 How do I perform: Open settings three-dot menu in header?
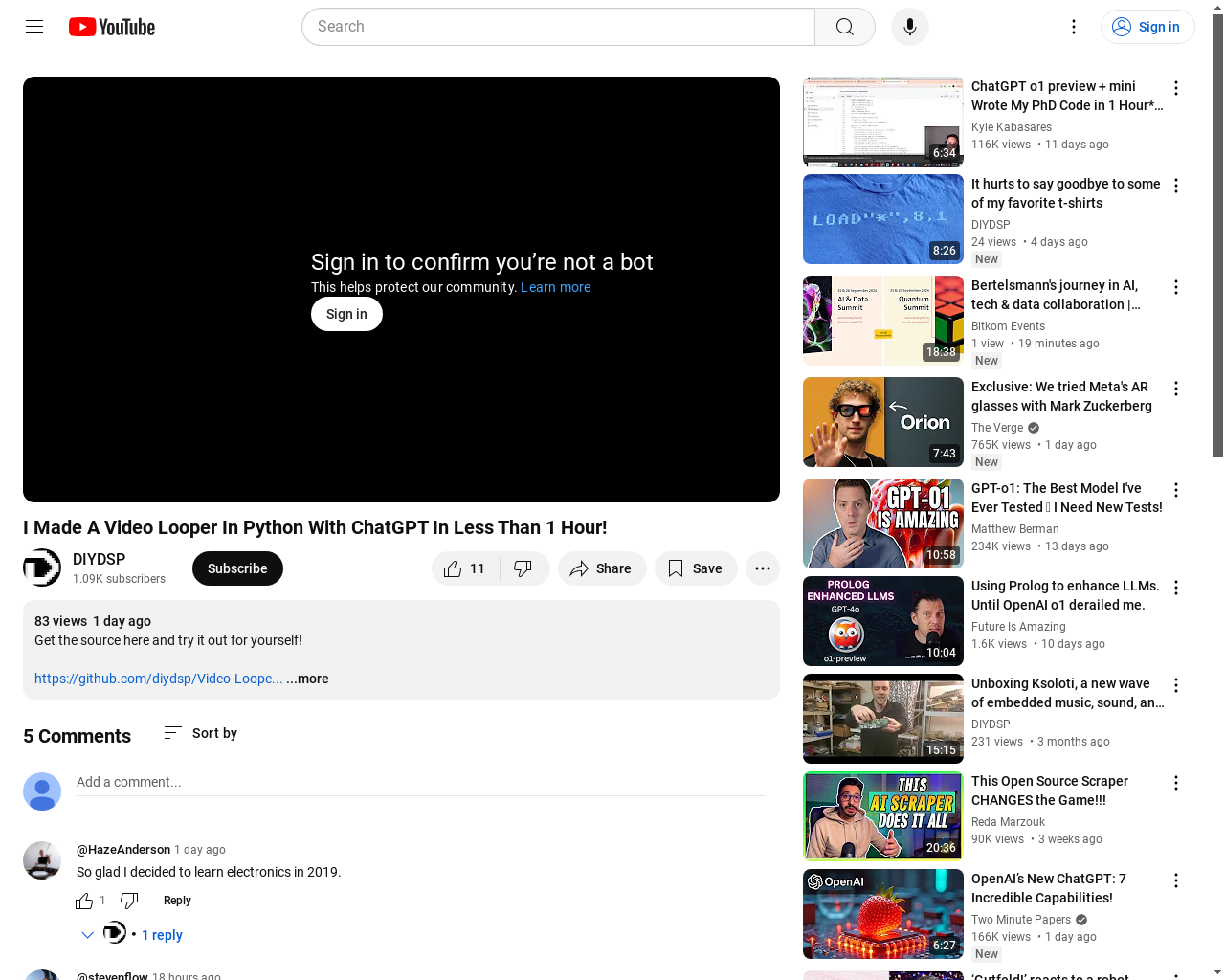1074,27
